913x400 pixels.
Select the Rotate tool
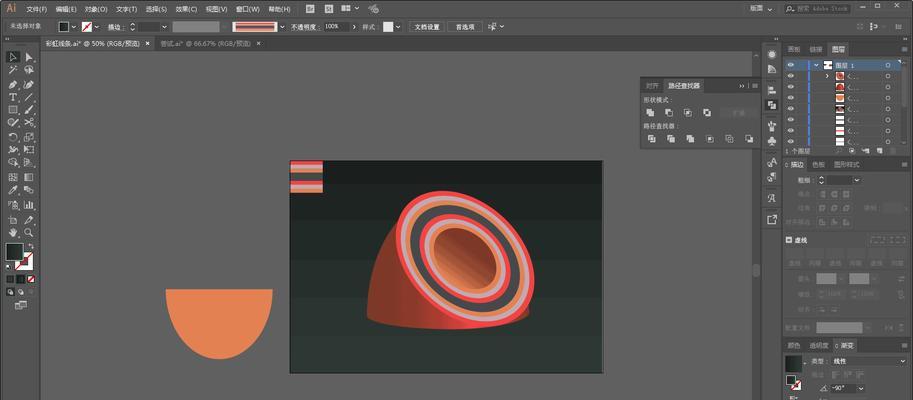[x=13, y=137]
